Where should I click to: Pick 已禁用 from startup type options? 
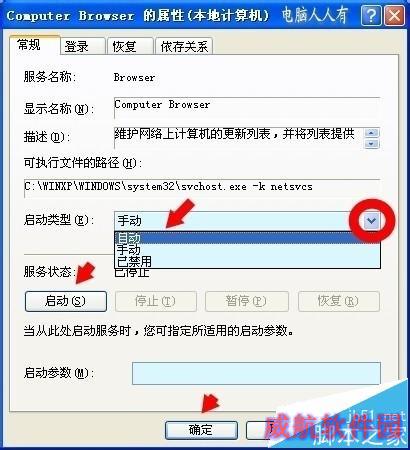tap(247, 261)
